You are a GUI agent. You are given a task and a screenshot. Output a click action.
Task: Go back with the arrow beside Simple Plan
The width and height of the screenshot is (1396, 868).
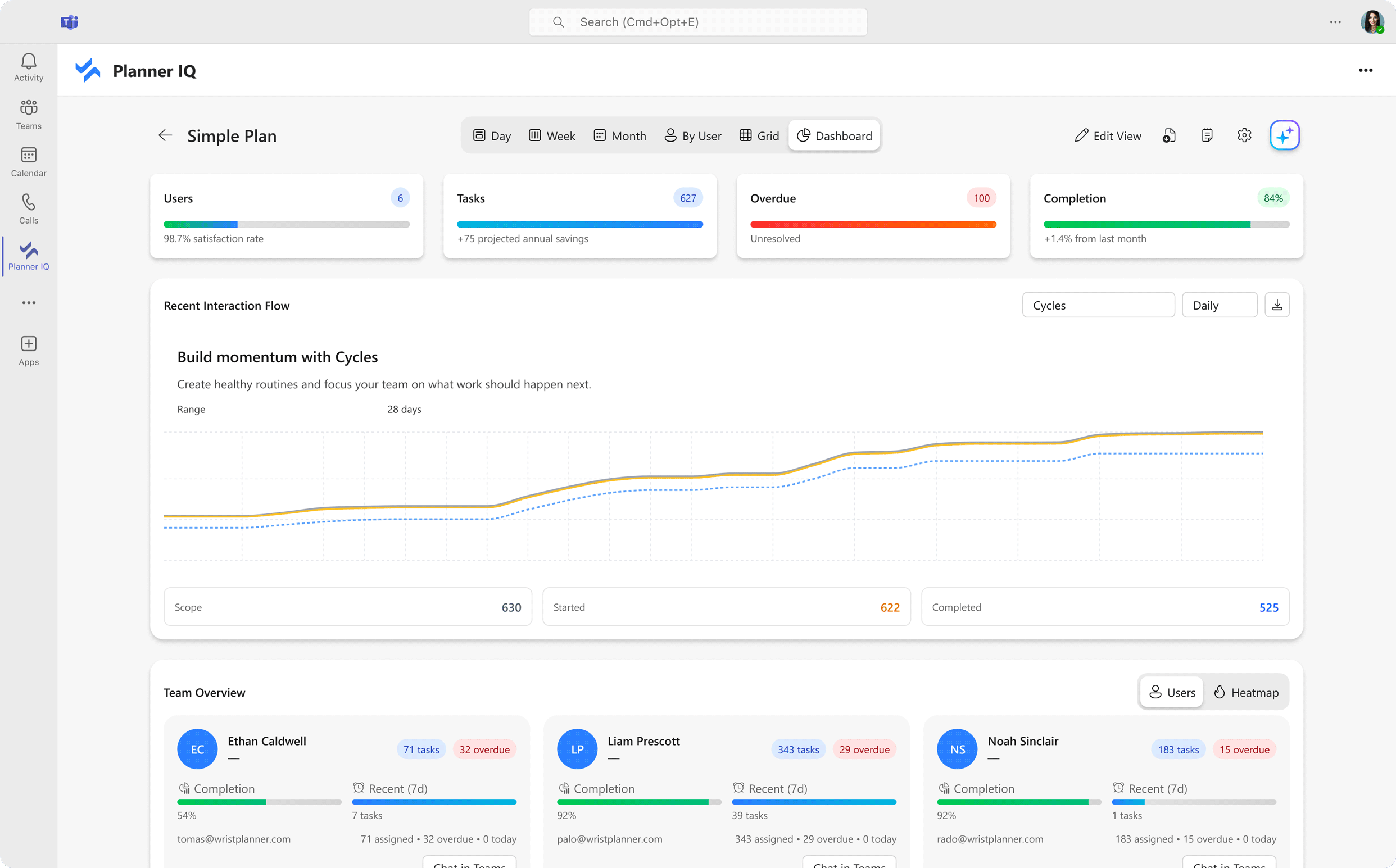165,135
